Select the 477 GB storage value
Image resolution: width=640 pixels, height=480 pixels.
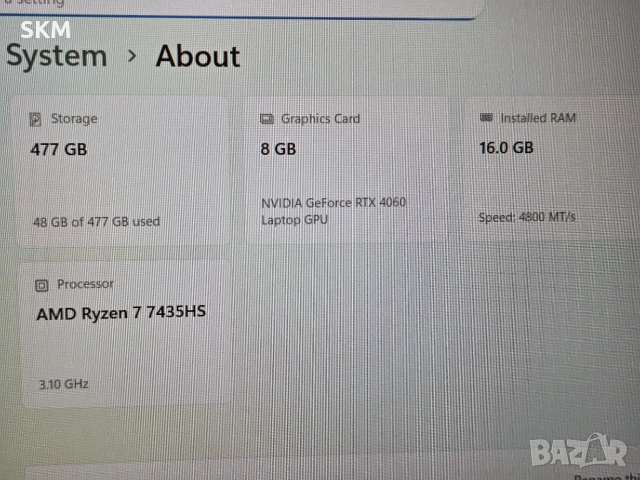pos(58,149)
